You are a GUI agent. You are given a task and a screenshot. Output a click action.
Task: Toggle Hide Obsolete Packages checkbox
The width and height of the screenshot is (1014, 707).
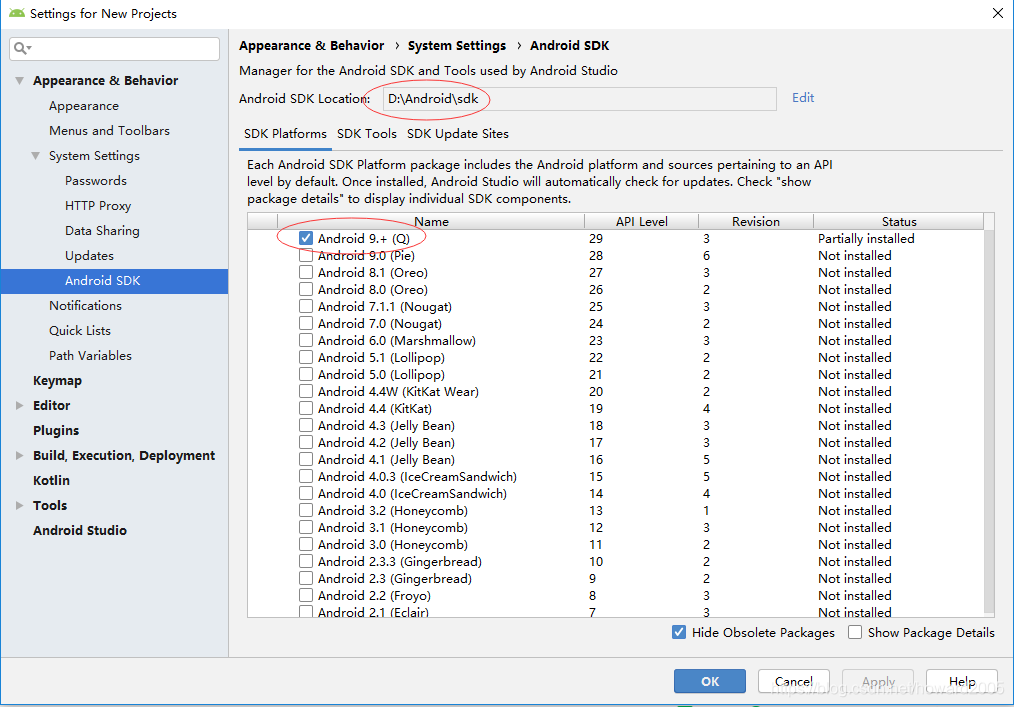678,632
